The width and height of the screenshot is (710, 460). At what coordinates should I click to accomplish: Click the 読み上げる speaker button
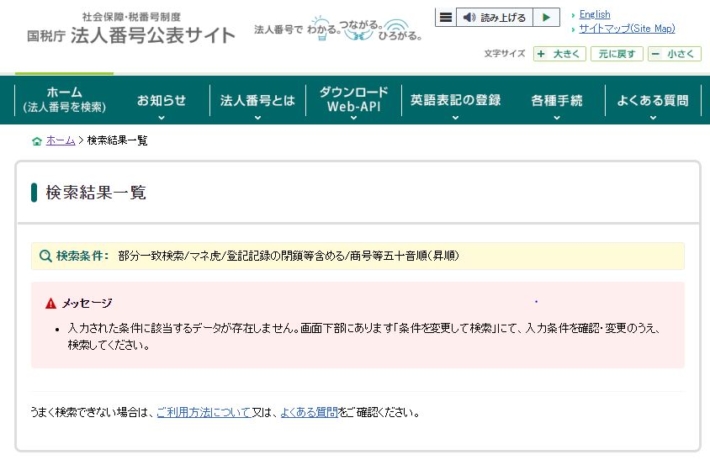(x=494, y=18)
